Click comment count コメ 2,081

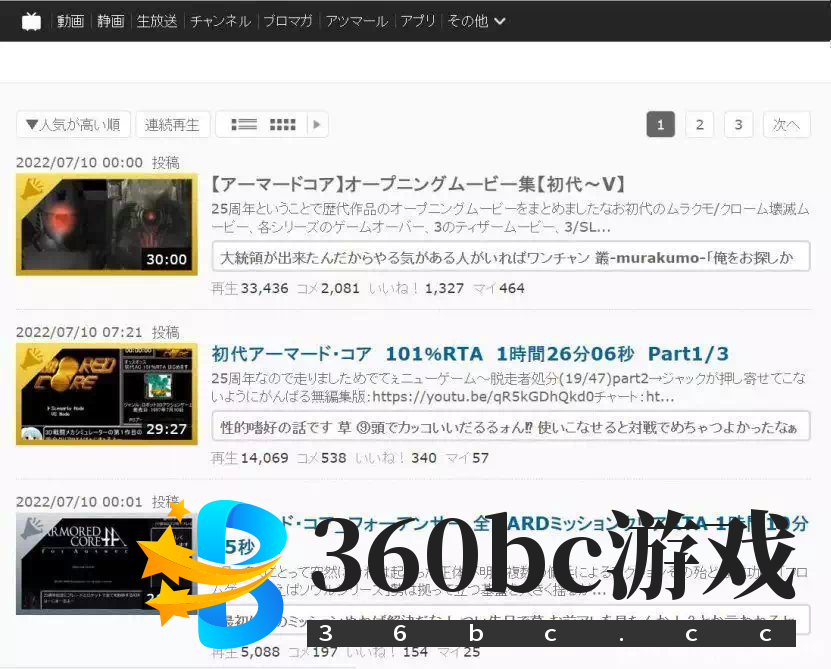tap(328, 288)
